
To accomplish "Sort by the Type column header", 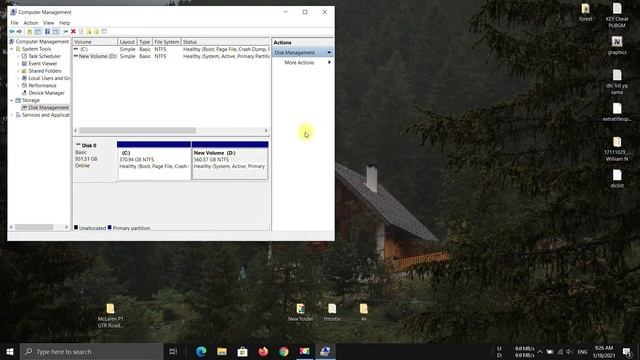I will [x=144, y=42].
